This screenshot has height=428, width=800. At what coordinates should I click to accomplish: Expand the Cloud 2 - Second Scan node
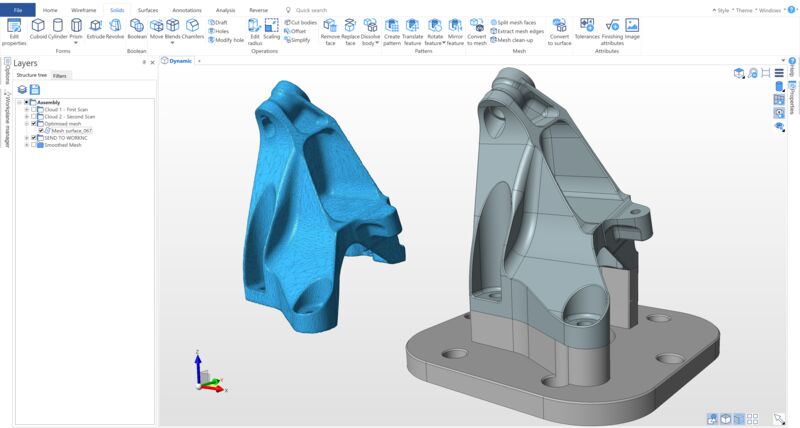click(26, 117)
